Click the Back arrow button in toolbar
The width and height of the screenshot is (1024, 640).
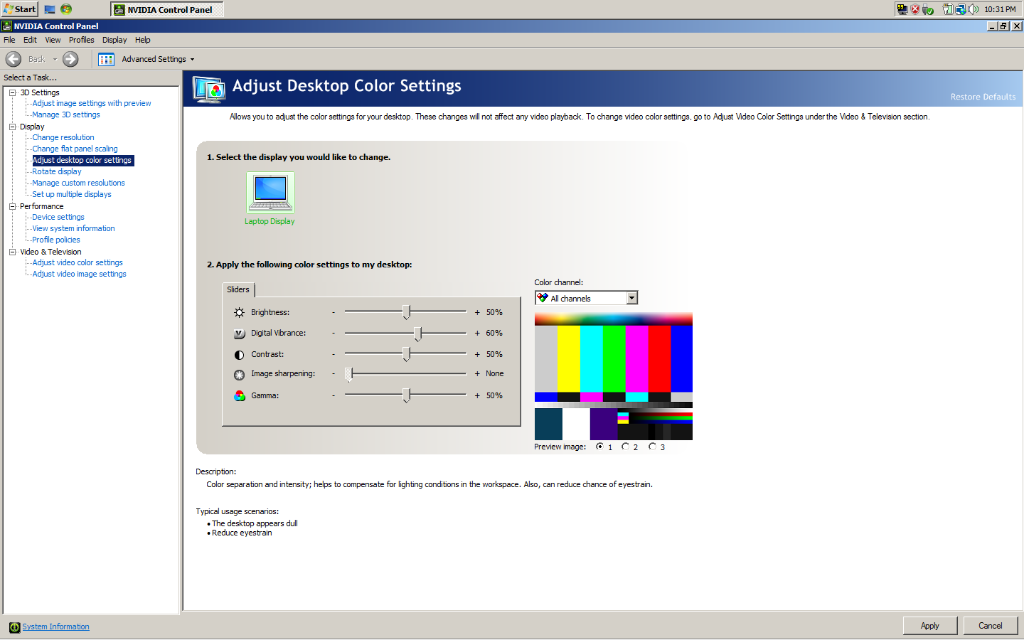pyautogui.click(x=13, y=59)
